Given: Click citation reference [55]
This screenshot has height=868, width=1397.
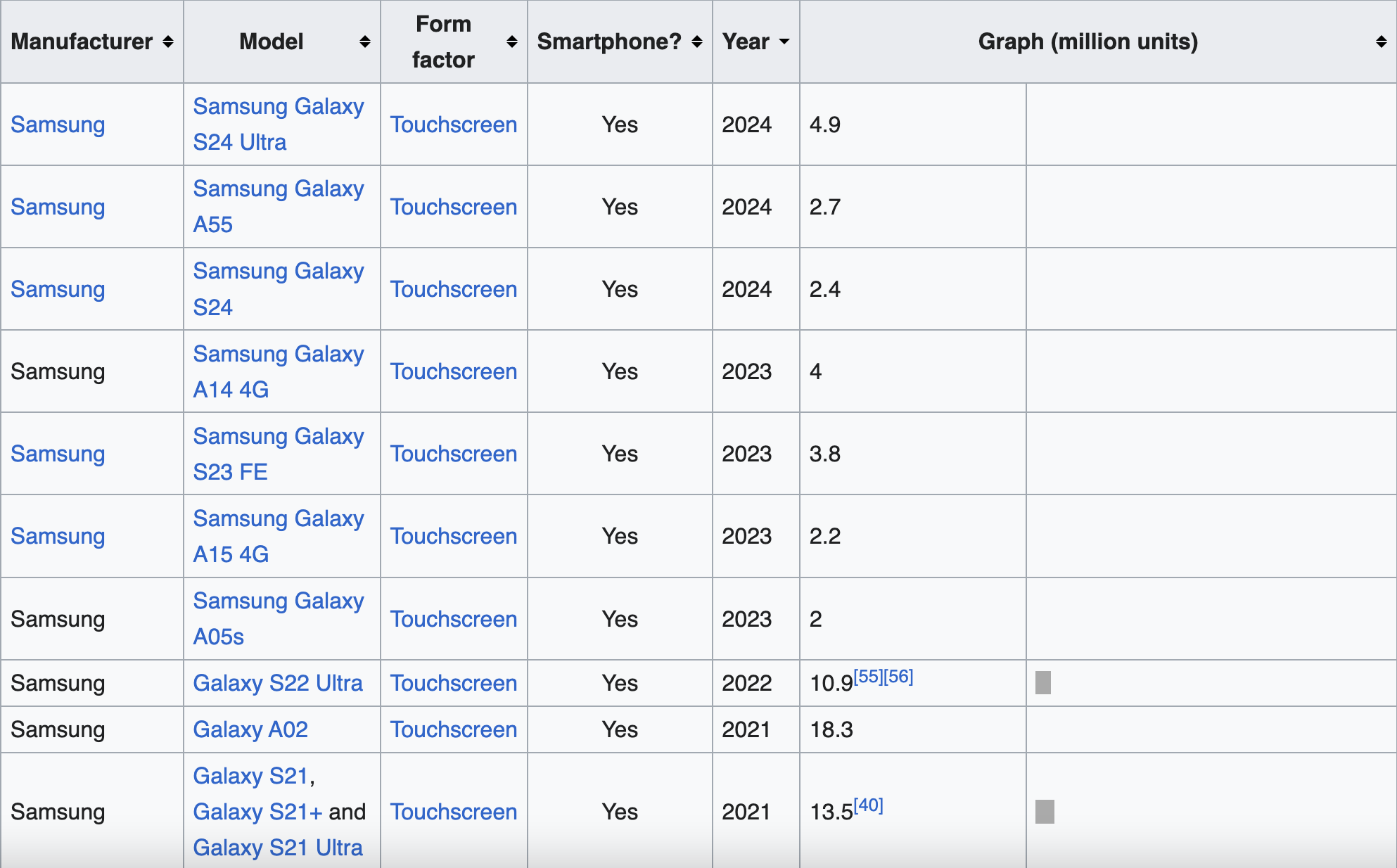Looking at the screenshot, I should point(867,677).
